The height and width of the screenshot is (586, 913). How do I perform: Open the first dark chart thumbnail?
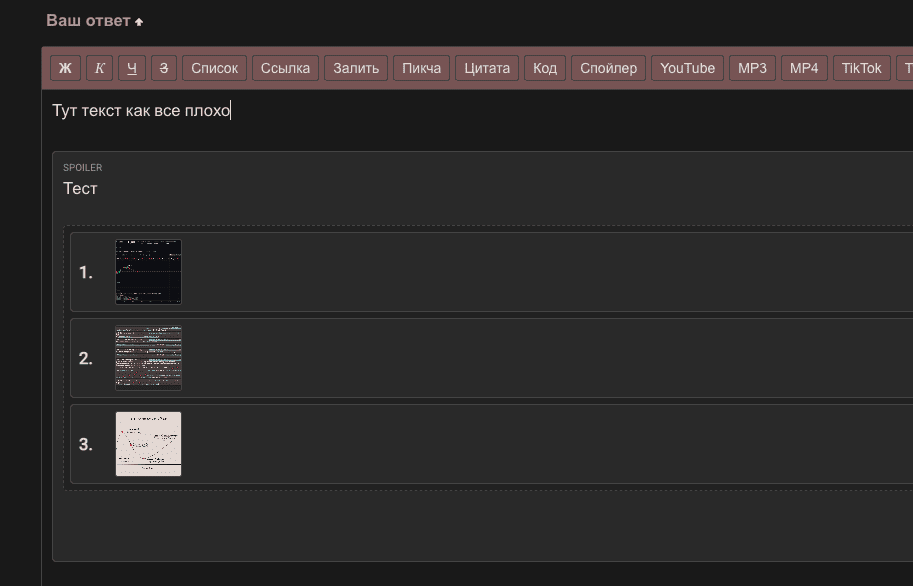tap(148, 272)
